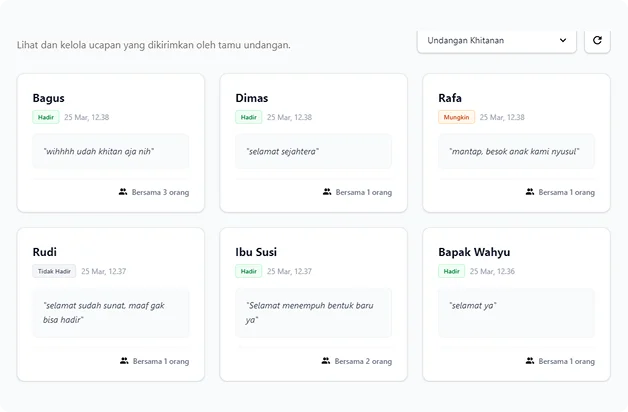The image size is (628, 412).
Task: Click Bapak Wahyu's "selamat ya" message
Action: click(473, 305)
